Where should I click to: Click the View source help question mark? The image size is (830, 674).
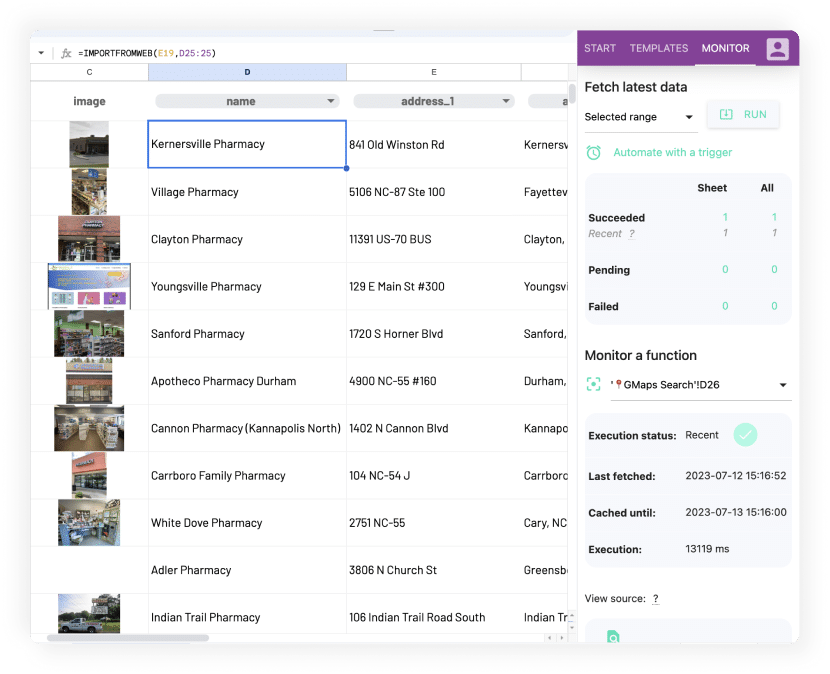coord(655,599)
